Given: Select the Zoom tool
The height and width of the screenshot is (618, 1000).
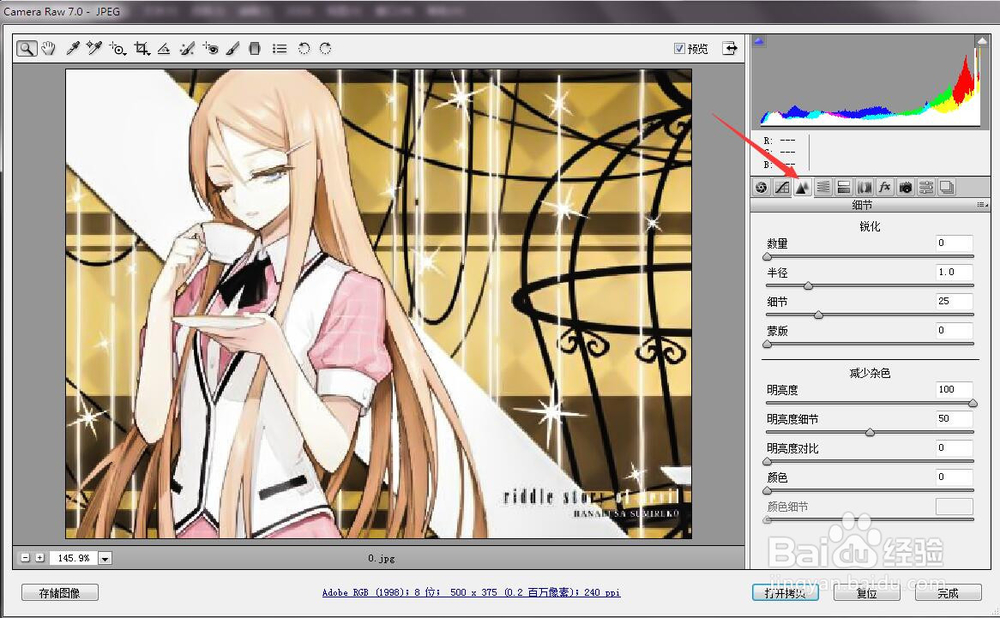Looking at the screenshot, I should [x=26, y=48].
